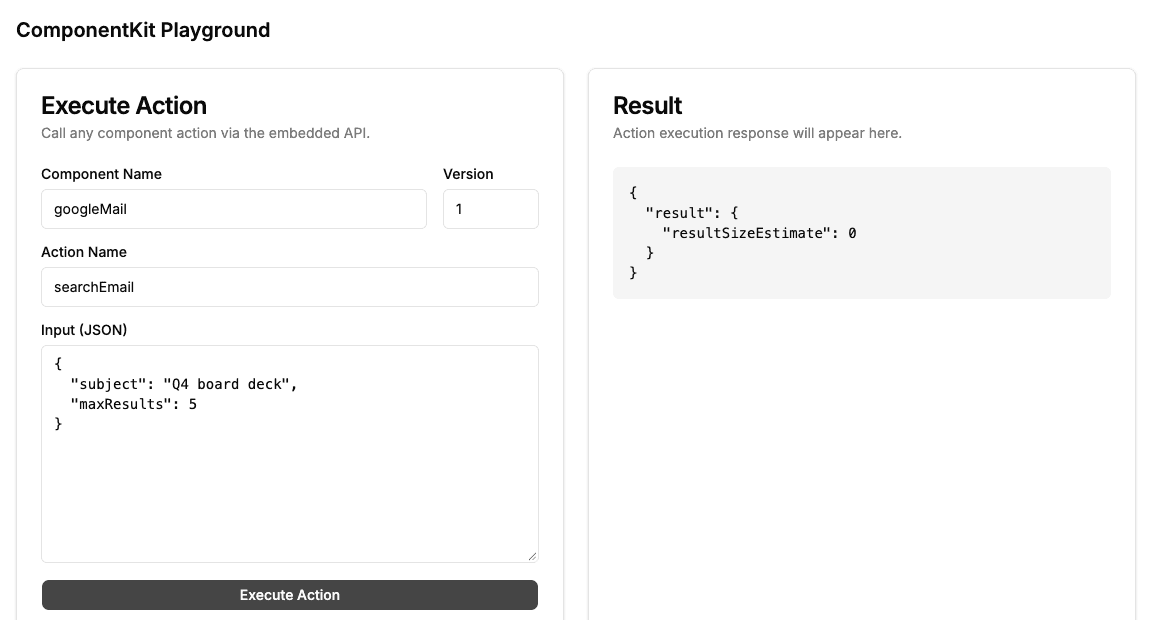Click the Execute Action panel heading
The image size is (1152, 620).
pos(123,106)
